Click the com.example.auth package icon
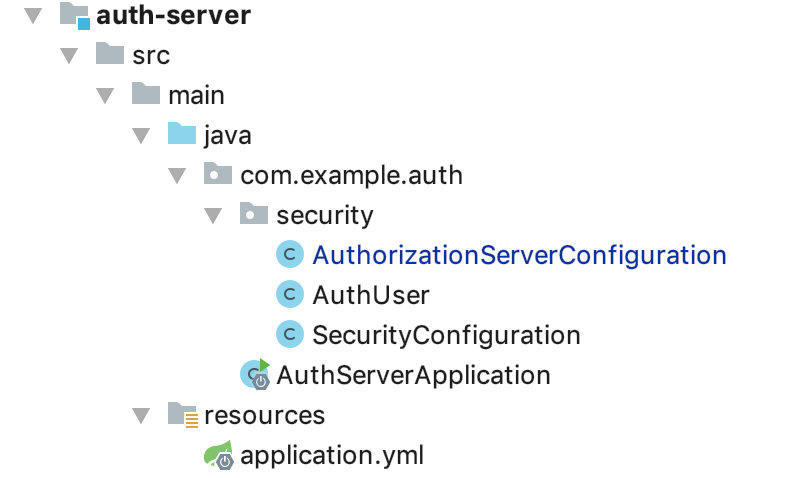 tap(218, 175)
